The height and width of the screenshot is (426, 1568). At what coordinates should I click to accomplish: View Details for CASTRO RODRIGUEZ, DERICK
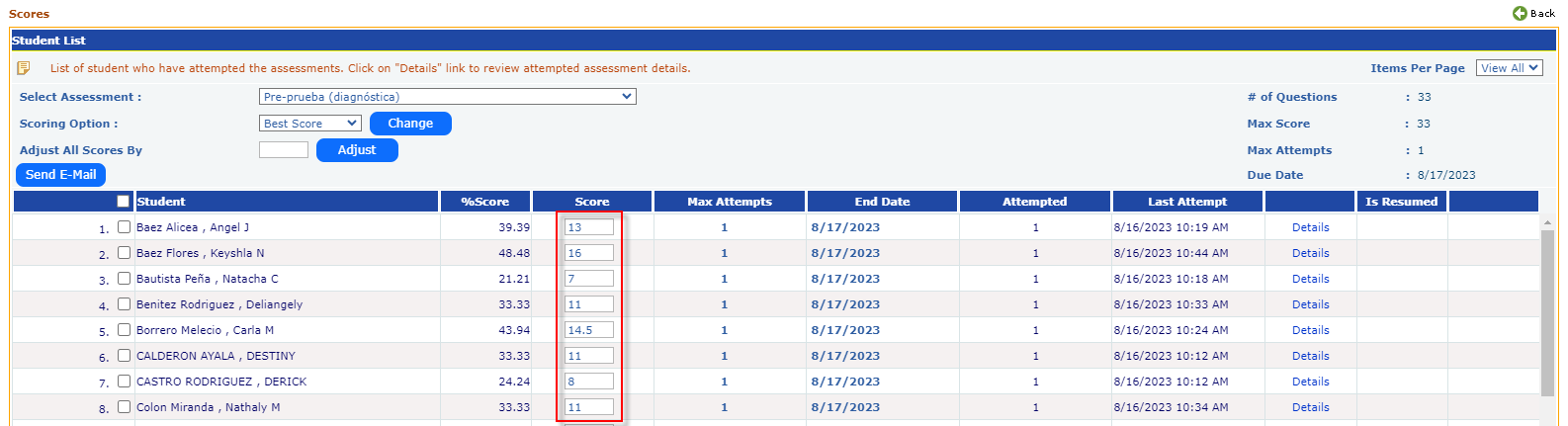tap(1310, 382)
